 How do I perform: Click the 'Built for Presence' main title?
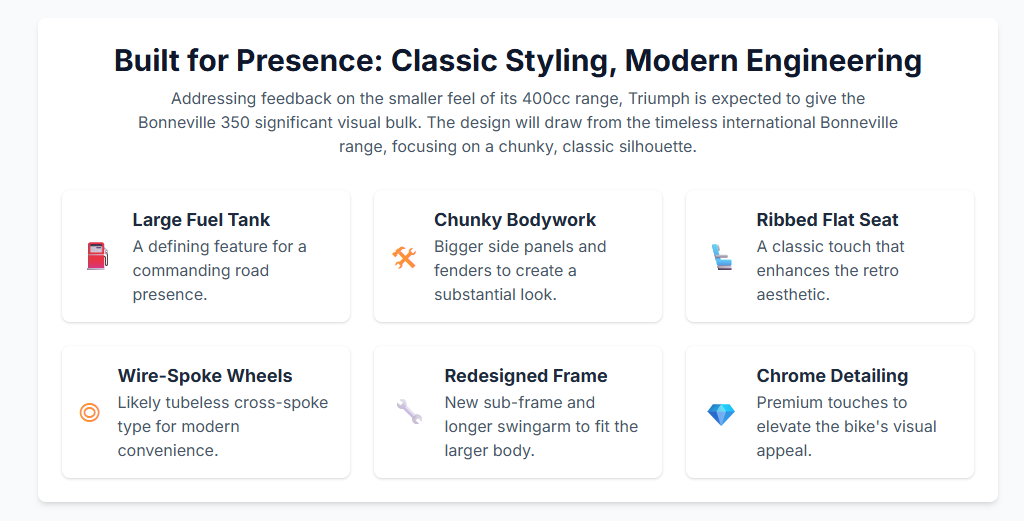pos(518,60)
